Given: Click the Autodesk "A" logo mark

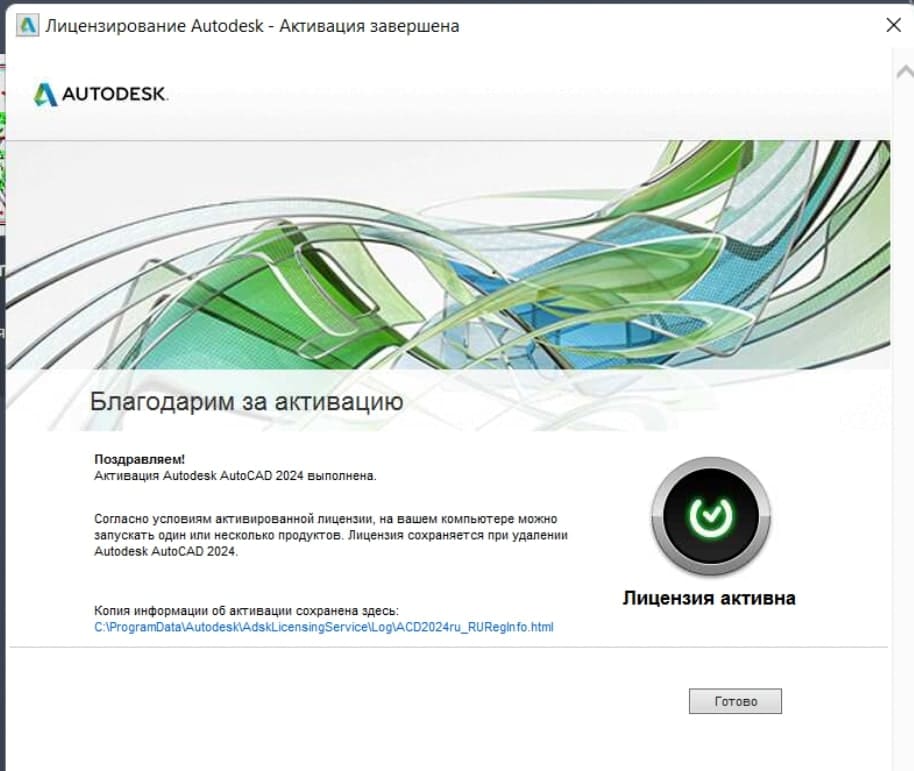Looking at the screenshot, I should coord(45,94).
